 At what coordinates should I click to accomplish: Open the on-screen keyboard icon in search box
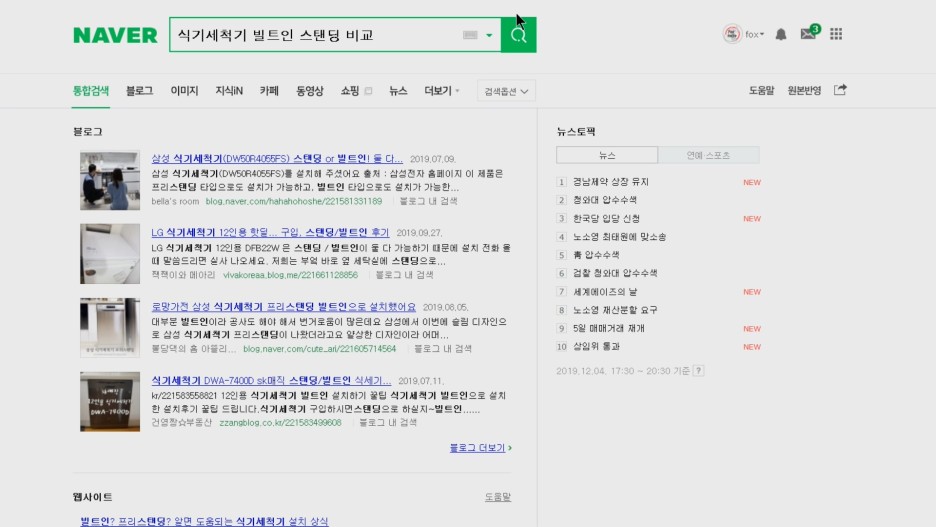pyautogui.click(x=470, y=35)
